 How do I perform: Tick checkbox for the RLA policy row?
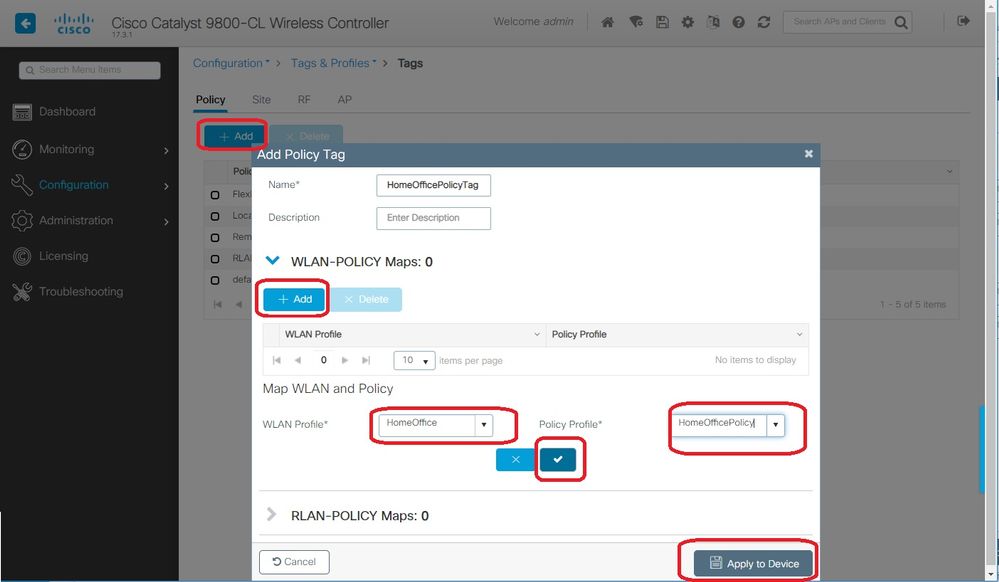(215, 259)
